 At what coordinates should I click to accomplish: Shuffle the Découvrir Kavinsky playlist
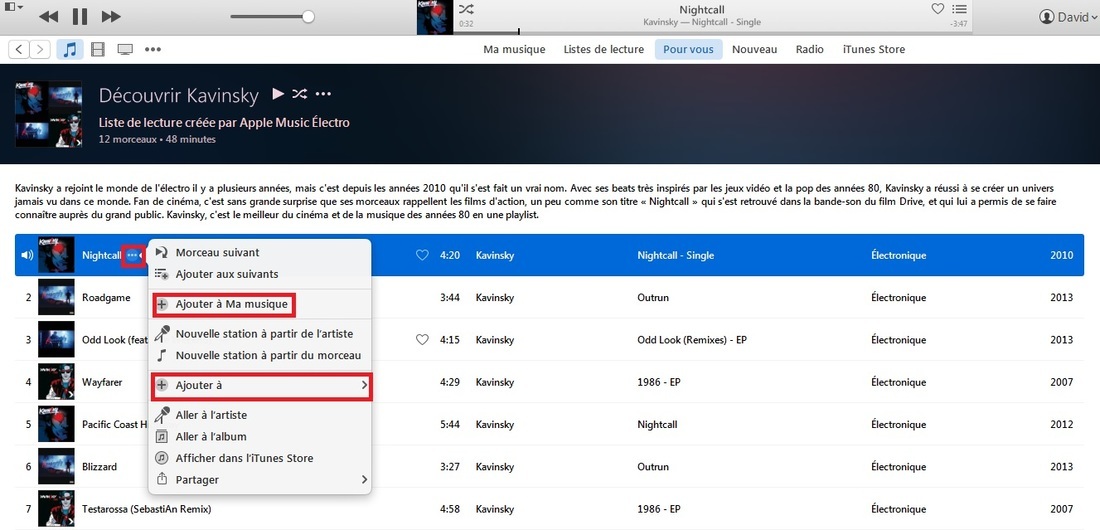click(300, 93)
